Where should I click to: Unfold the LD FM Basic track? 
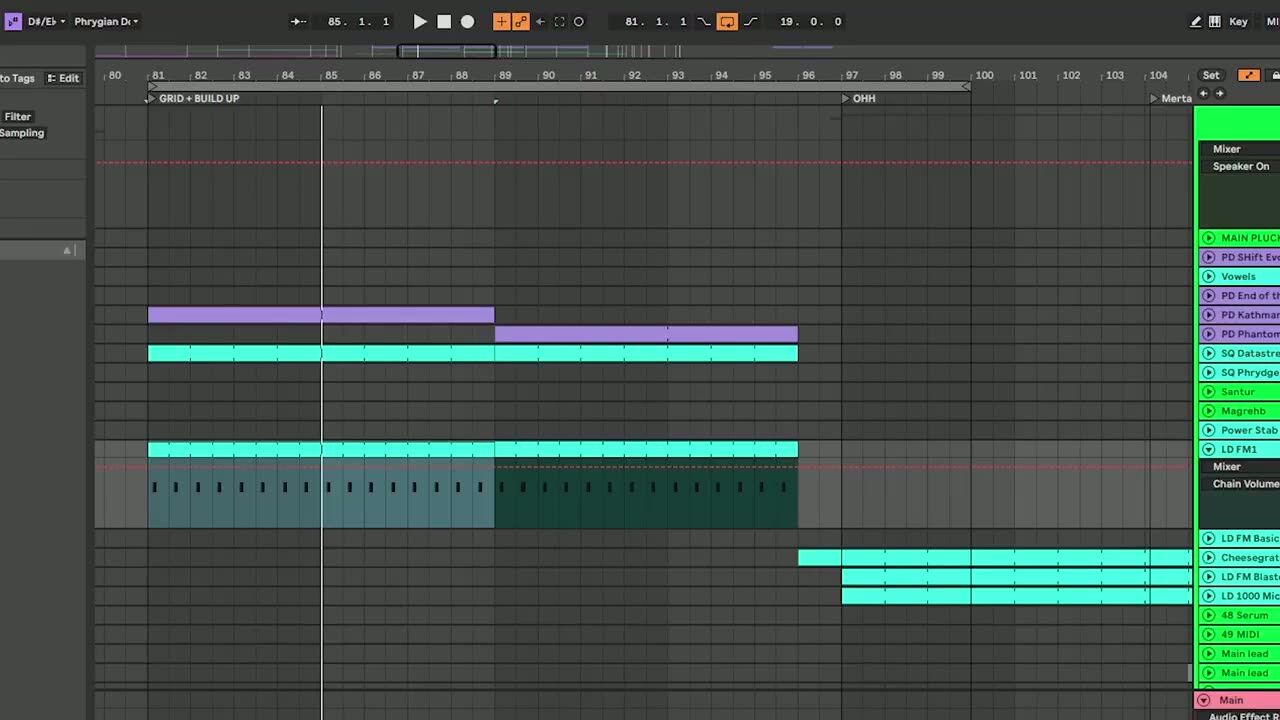[x=1208, y=538]
